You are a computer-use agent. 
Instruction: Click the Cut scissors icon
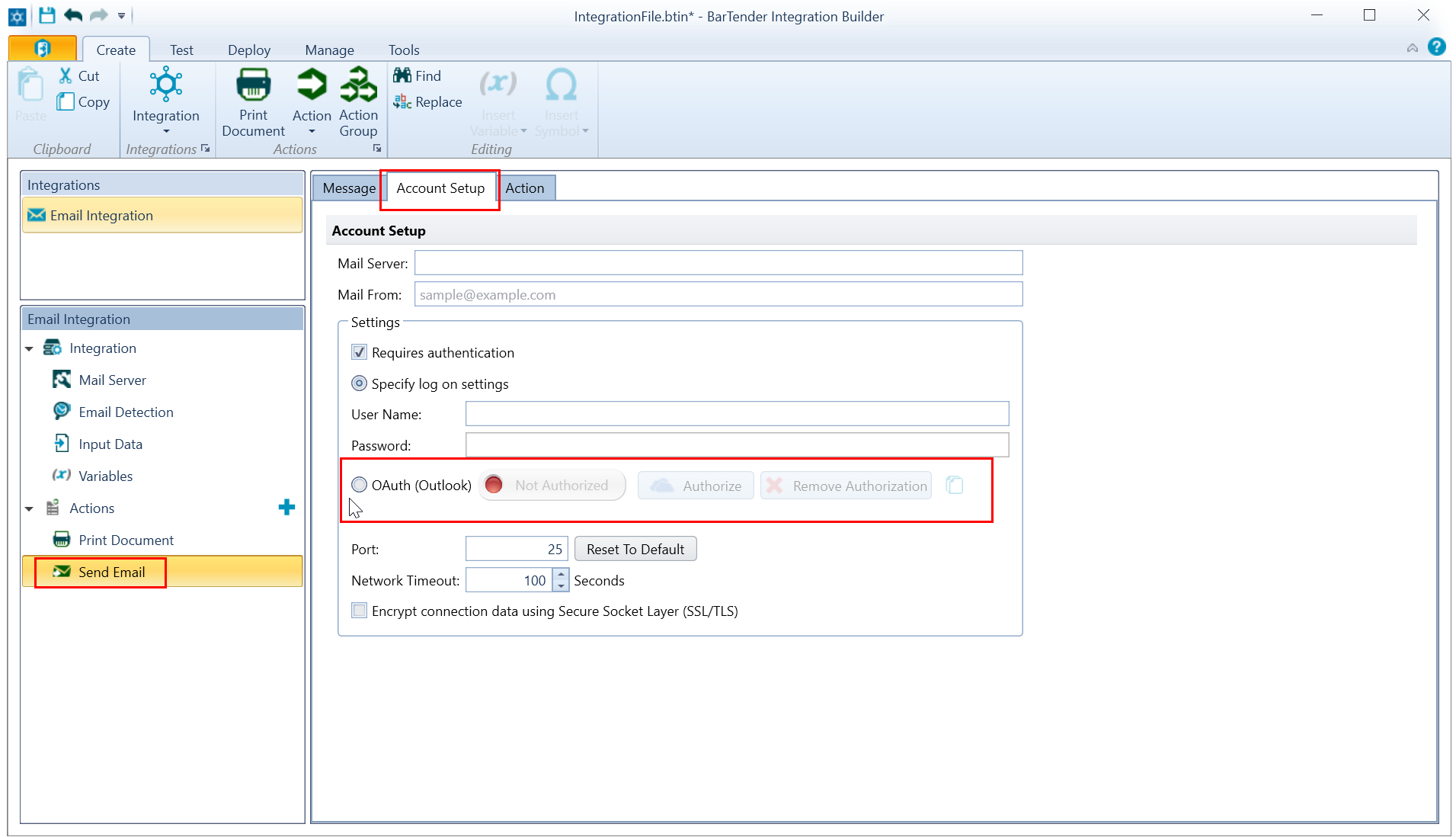click(66, 75)
